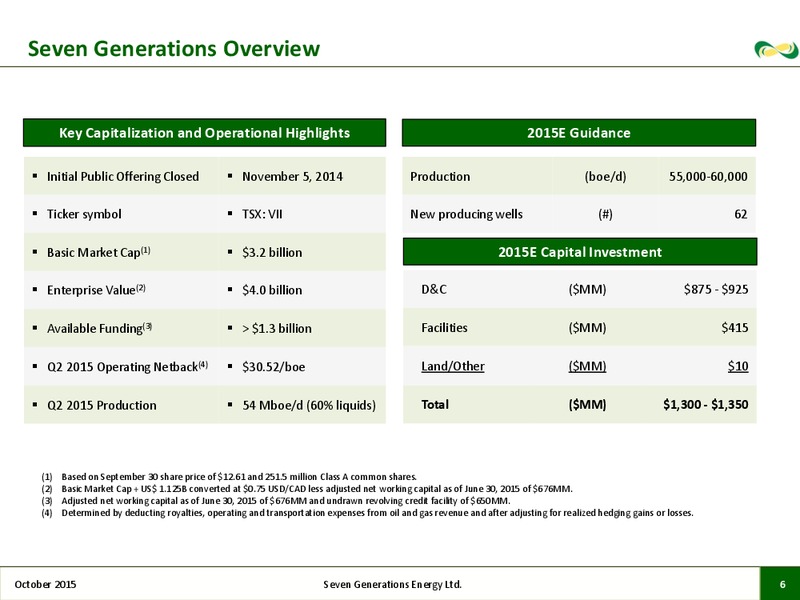Click the 'Q2 2015 Production' label
This screenshot has width=800, height=600.
(102, 405)
